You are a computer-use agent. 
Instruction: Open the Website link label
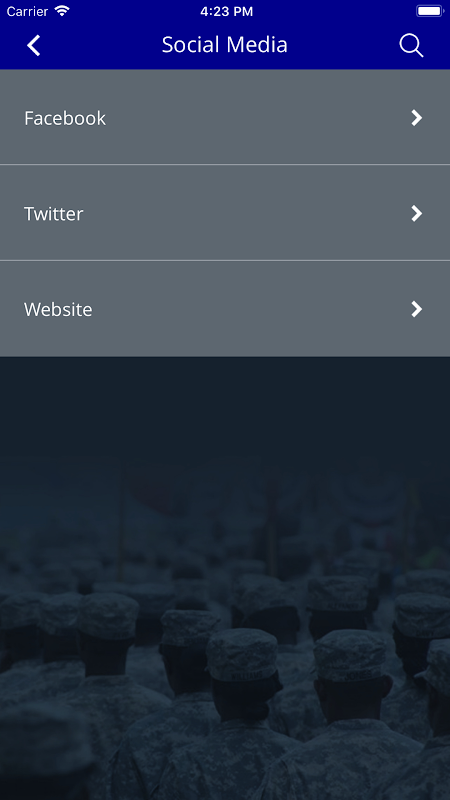[58, 310]
